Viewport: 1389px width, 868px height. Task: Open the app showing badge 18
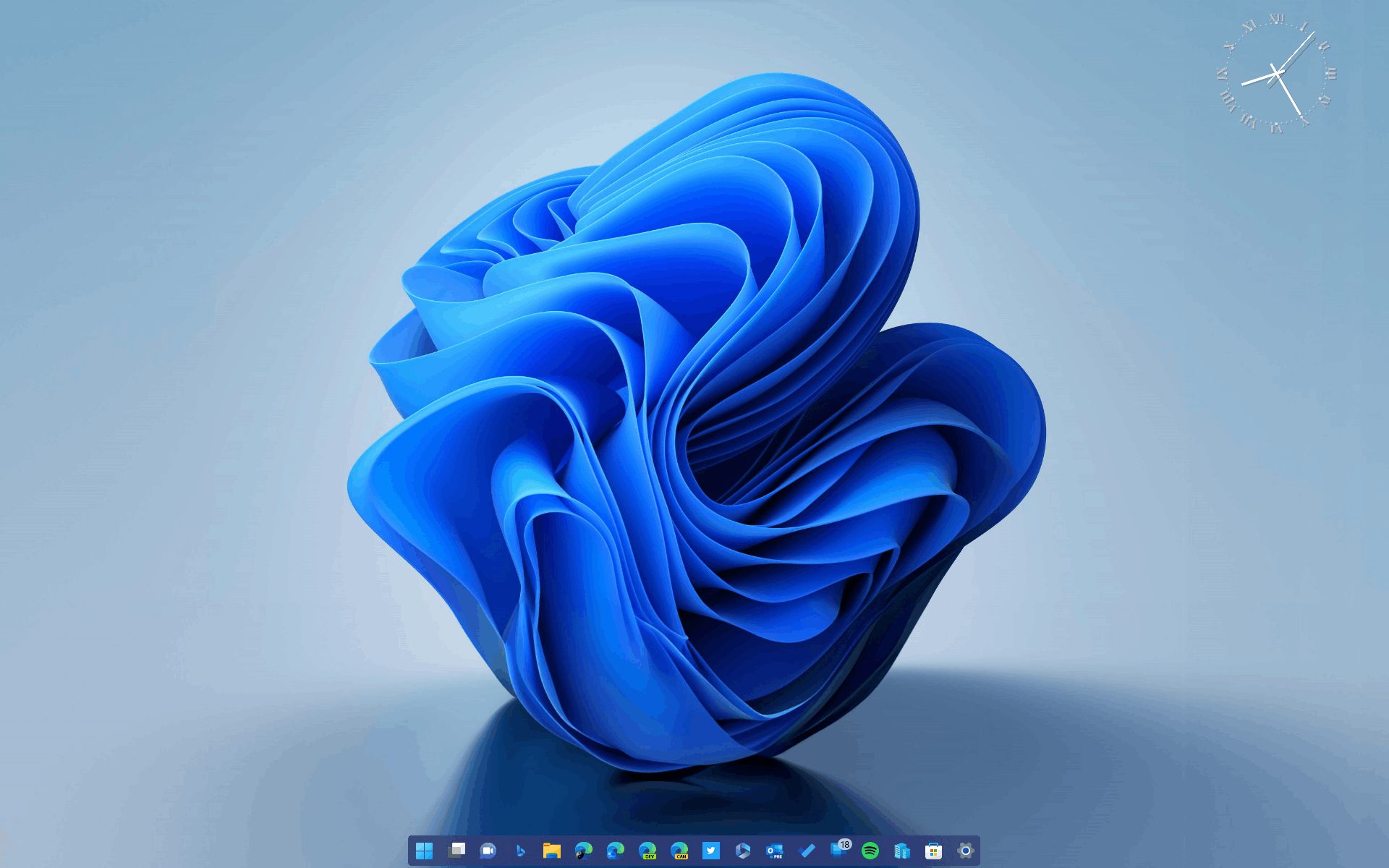(x=838, y=851)
